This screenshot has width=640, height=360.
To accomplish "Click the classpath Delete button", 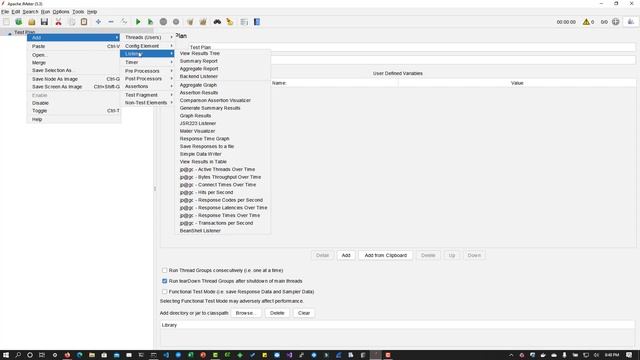I will point(277,313).
